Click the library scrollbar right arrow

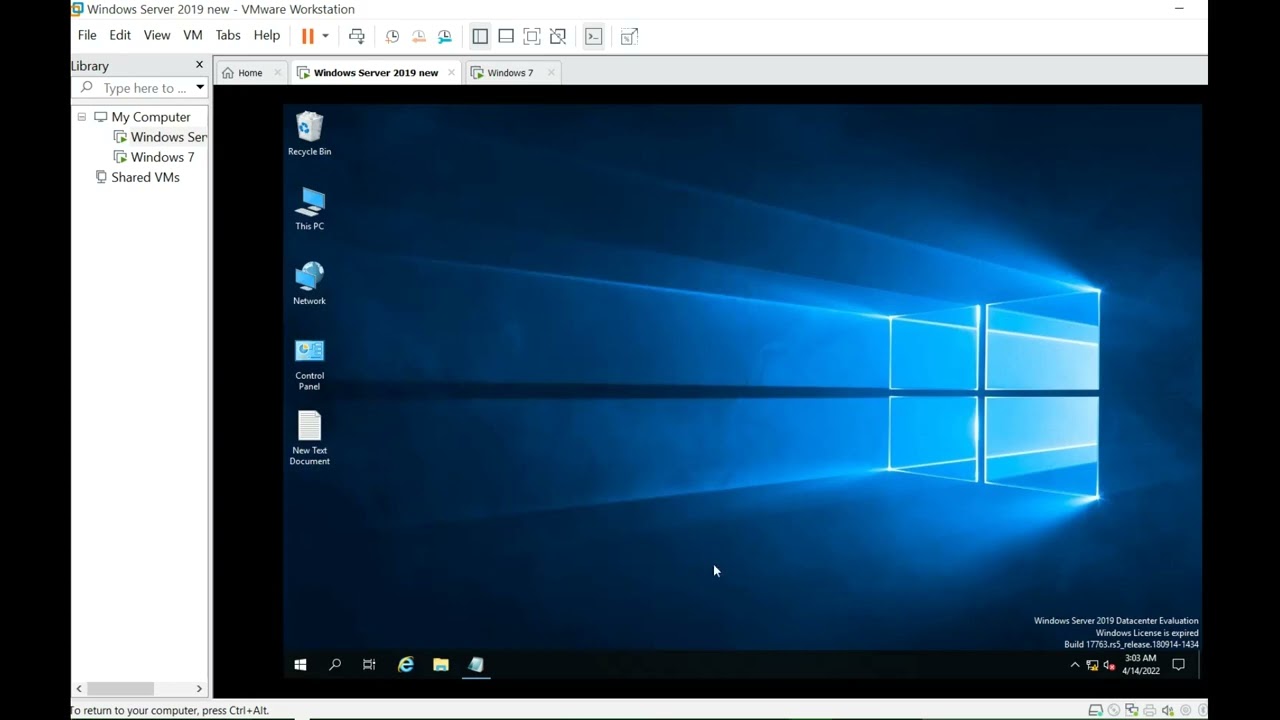(x=199, y=689)
